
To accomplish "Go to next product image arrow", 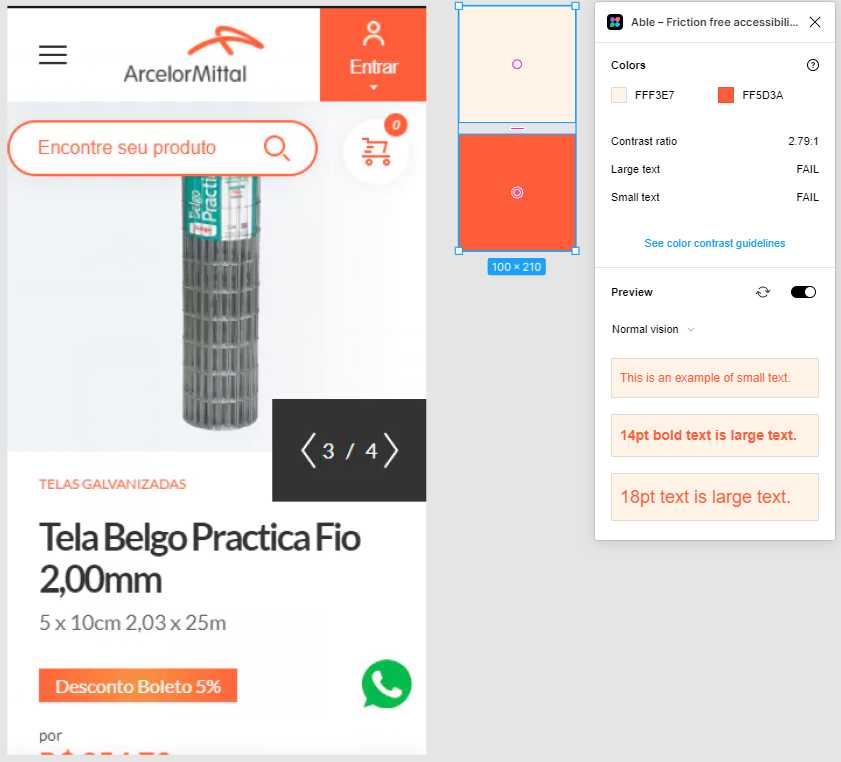I will (390, 450).
